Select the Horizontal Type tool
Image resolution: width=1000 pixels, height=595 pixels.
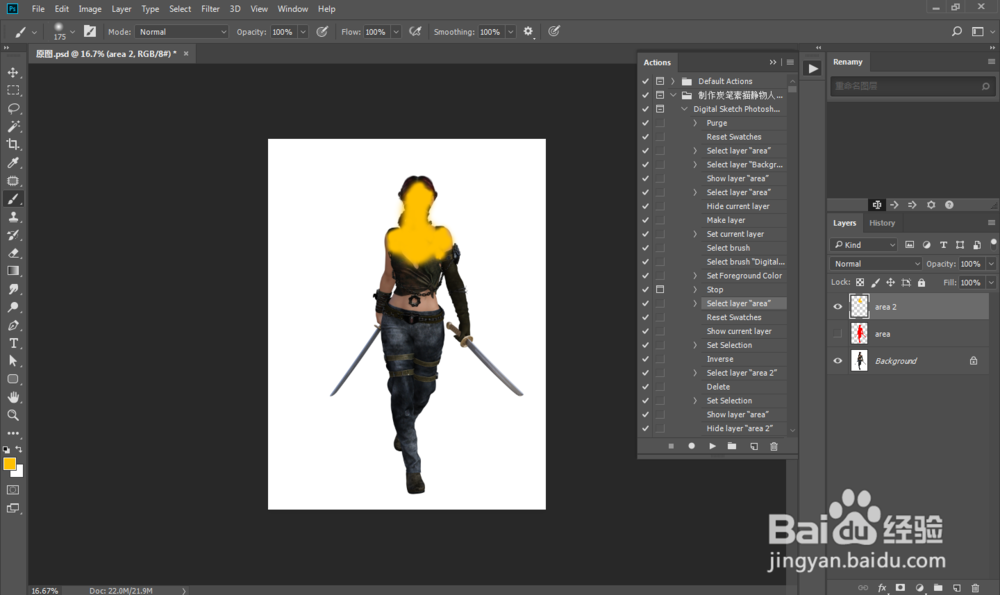(x=13, y=342)
